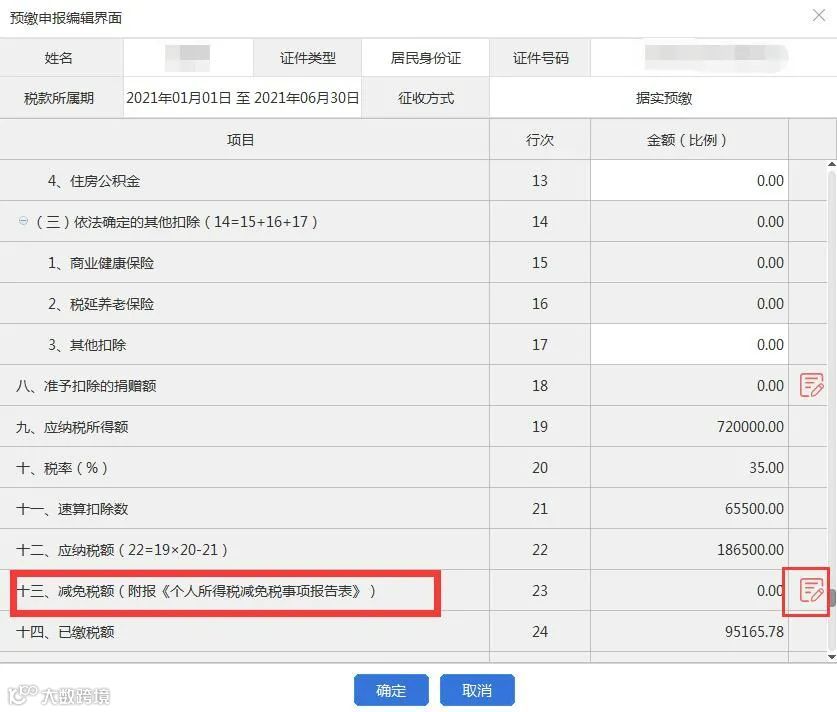Select the 3、其他扣除 row label
The width and height of the screenshot is (837, 712).
87,345
